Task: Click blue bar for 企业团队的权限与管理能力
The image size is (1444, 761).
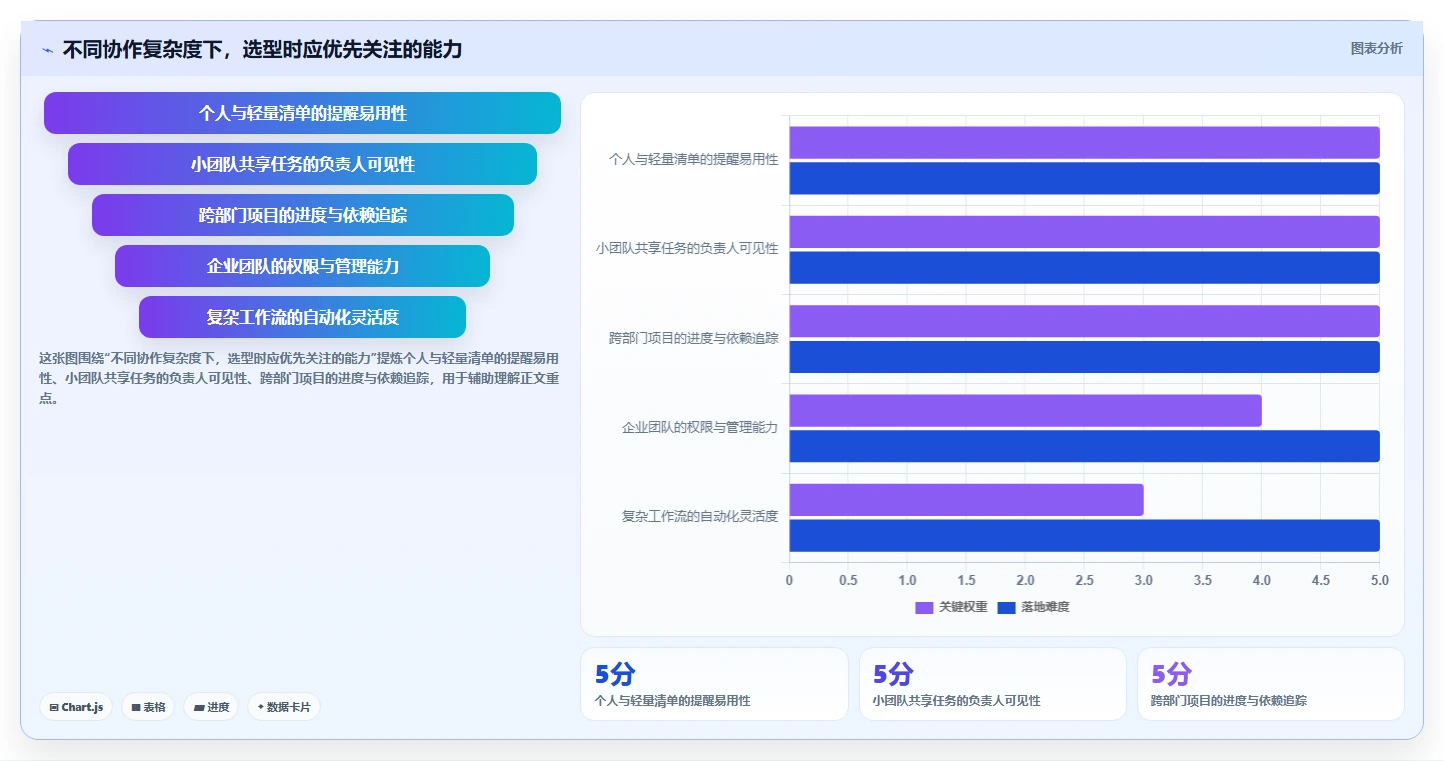Action: point(1084,446)
